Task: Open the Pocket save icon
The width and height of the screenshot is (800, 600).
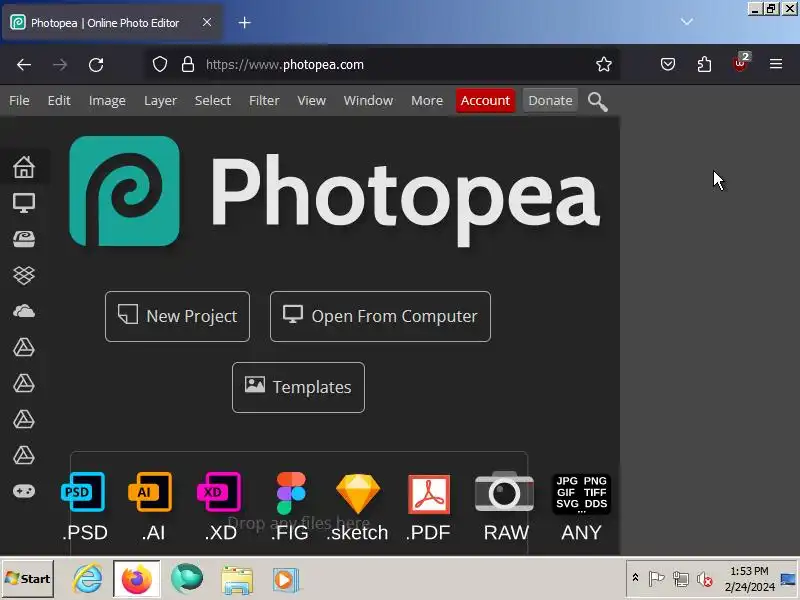Action: pyautogui.click(x=667, y=64)
